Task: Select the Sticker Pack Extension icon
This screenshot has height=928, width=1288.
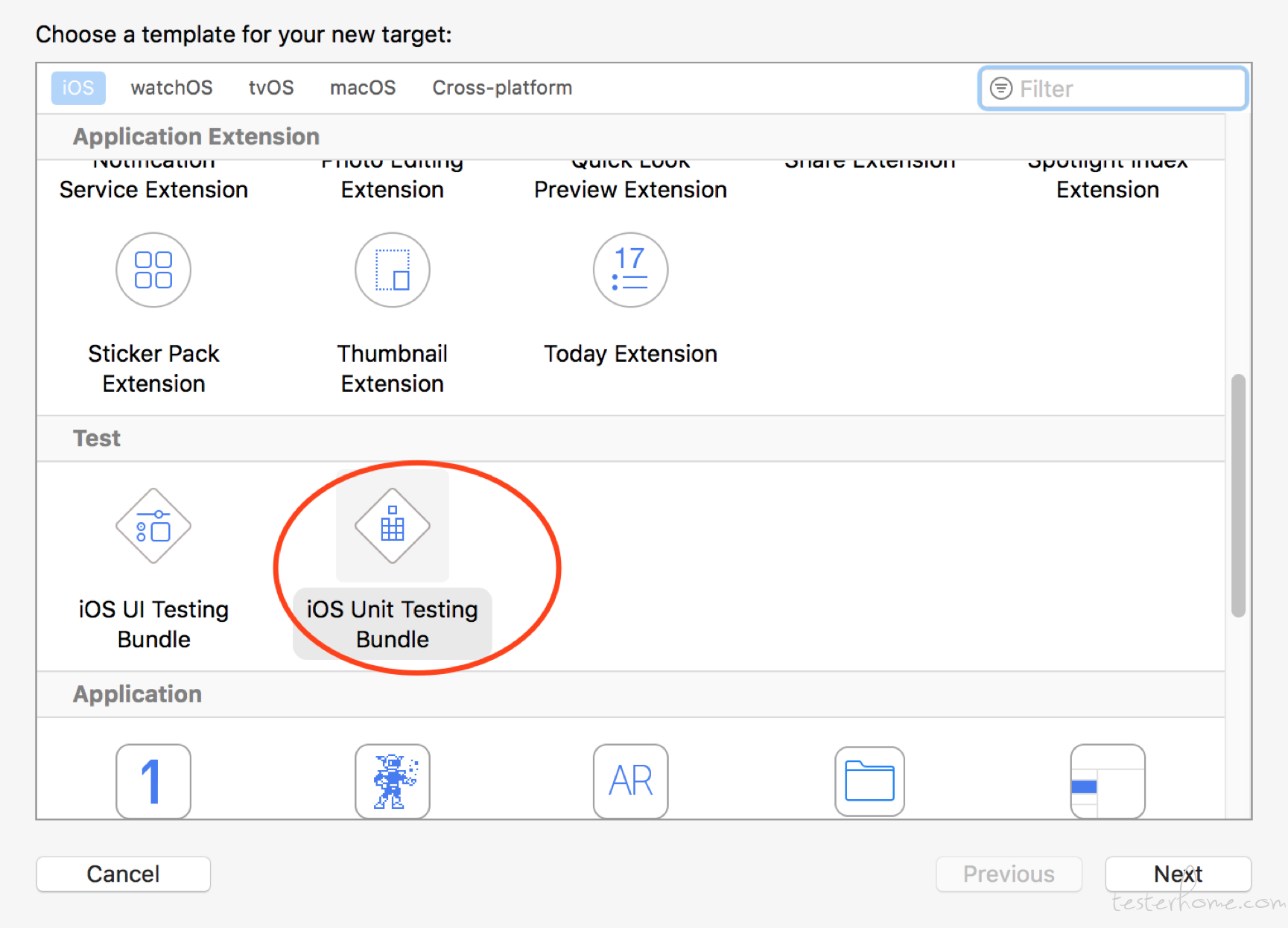Action: tap(153, 270)
